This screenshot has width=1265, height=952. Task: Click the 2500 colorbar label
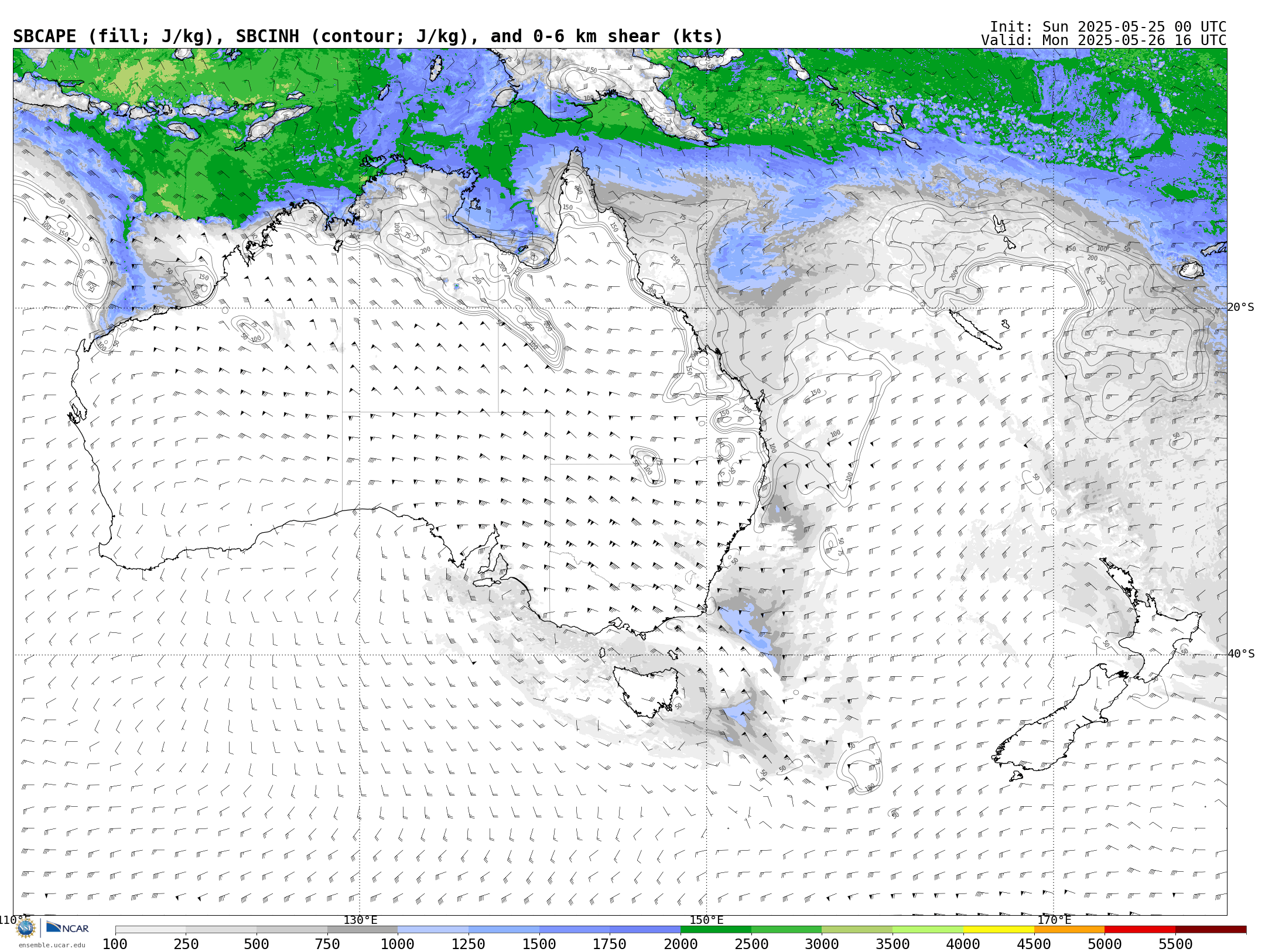[x=751, y=944]
